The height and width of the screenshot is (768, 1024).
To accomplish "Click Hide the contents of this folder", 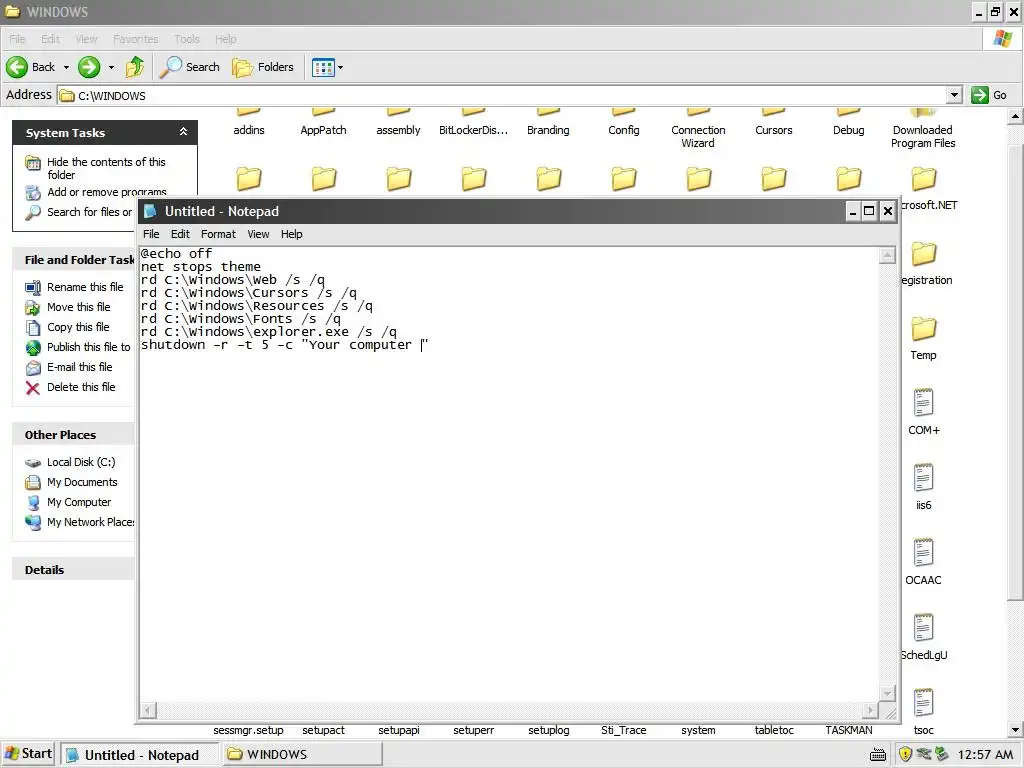I will [106, 168].
